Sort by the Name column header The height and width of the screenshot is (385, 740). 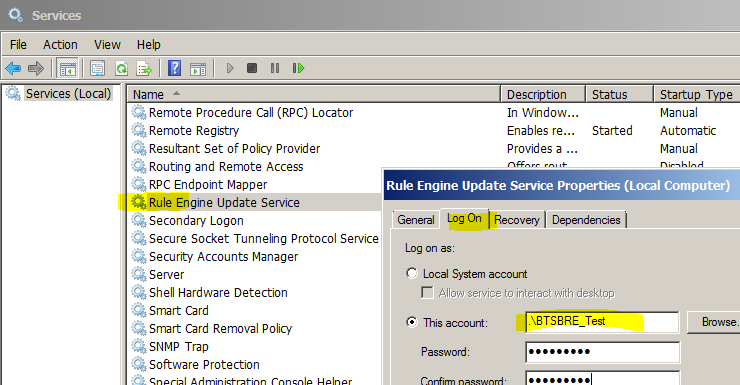coord(313,94)
